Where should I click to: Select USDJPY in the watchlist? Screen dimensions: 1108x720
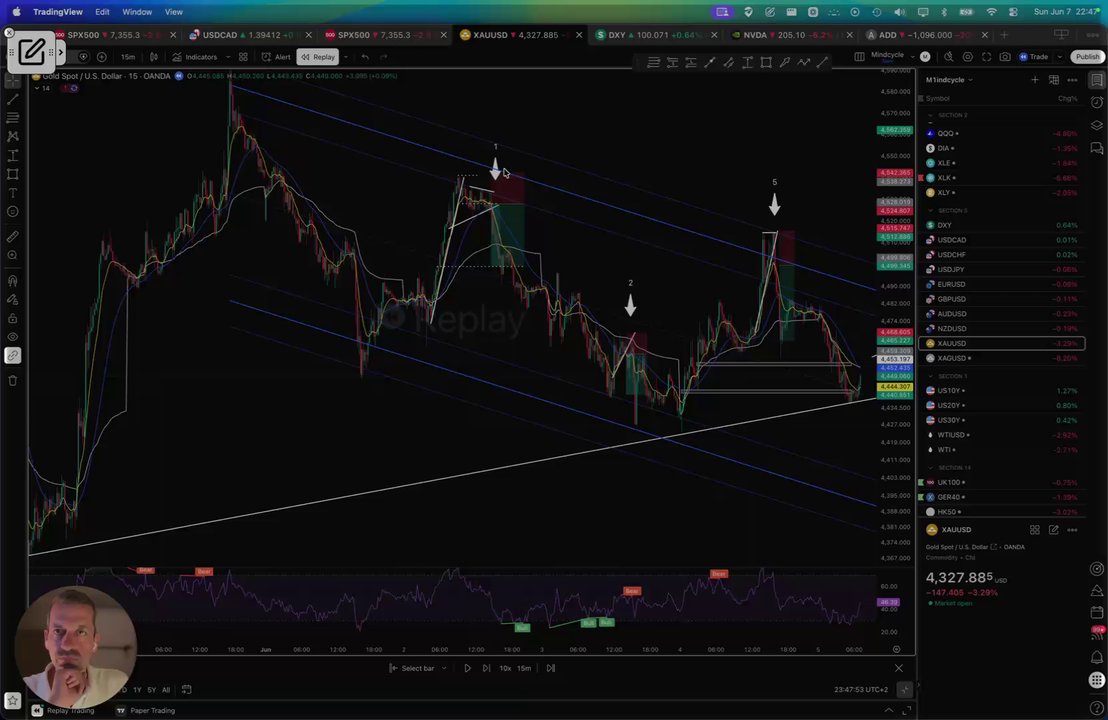pos(1001,269)
